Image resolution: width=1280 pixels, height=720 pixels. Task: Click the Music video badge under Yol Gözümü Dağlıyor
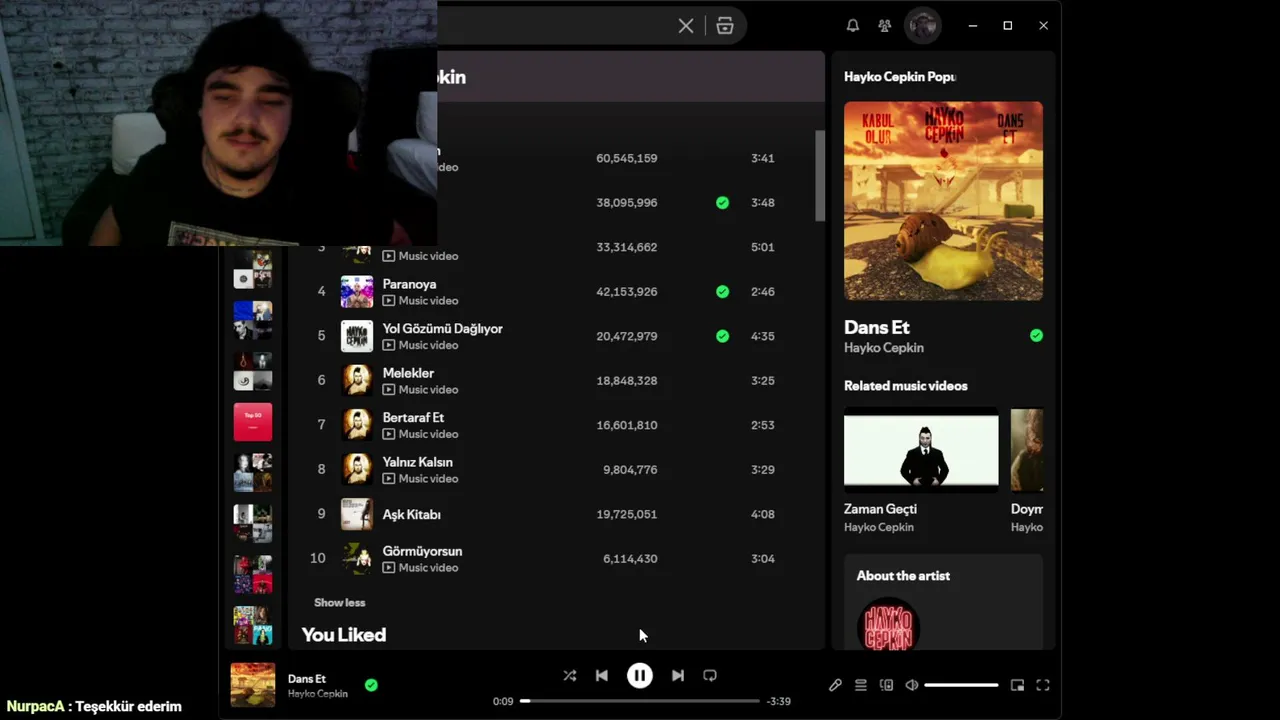pyautogui.click(x=420, y=345)
